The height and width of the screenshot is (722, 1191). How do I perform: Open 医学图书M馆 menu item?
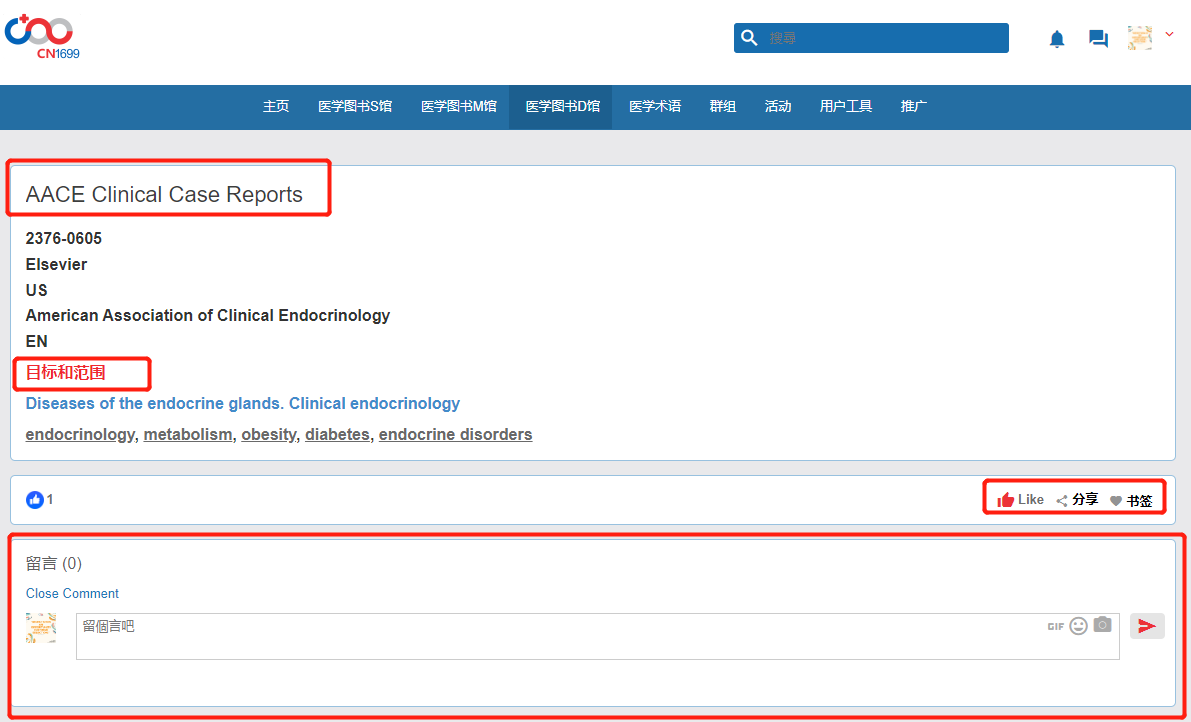459,106
